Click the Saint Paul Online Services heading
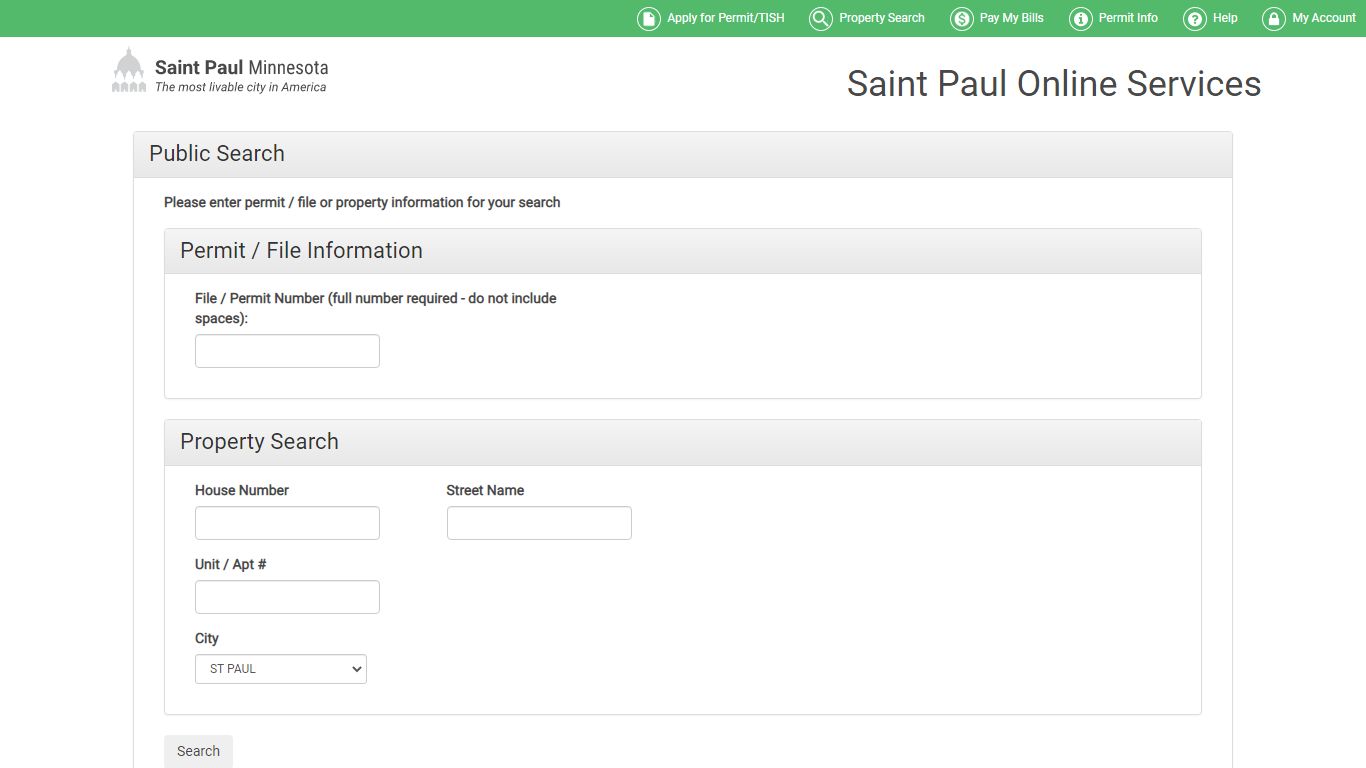The height and width of the screenshot is (768, 1366). click(1054, 84)
